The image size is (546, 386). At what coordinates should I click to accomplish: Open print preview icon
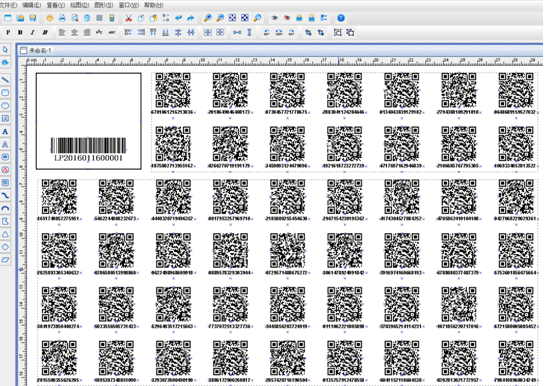(x=75, y=18)
